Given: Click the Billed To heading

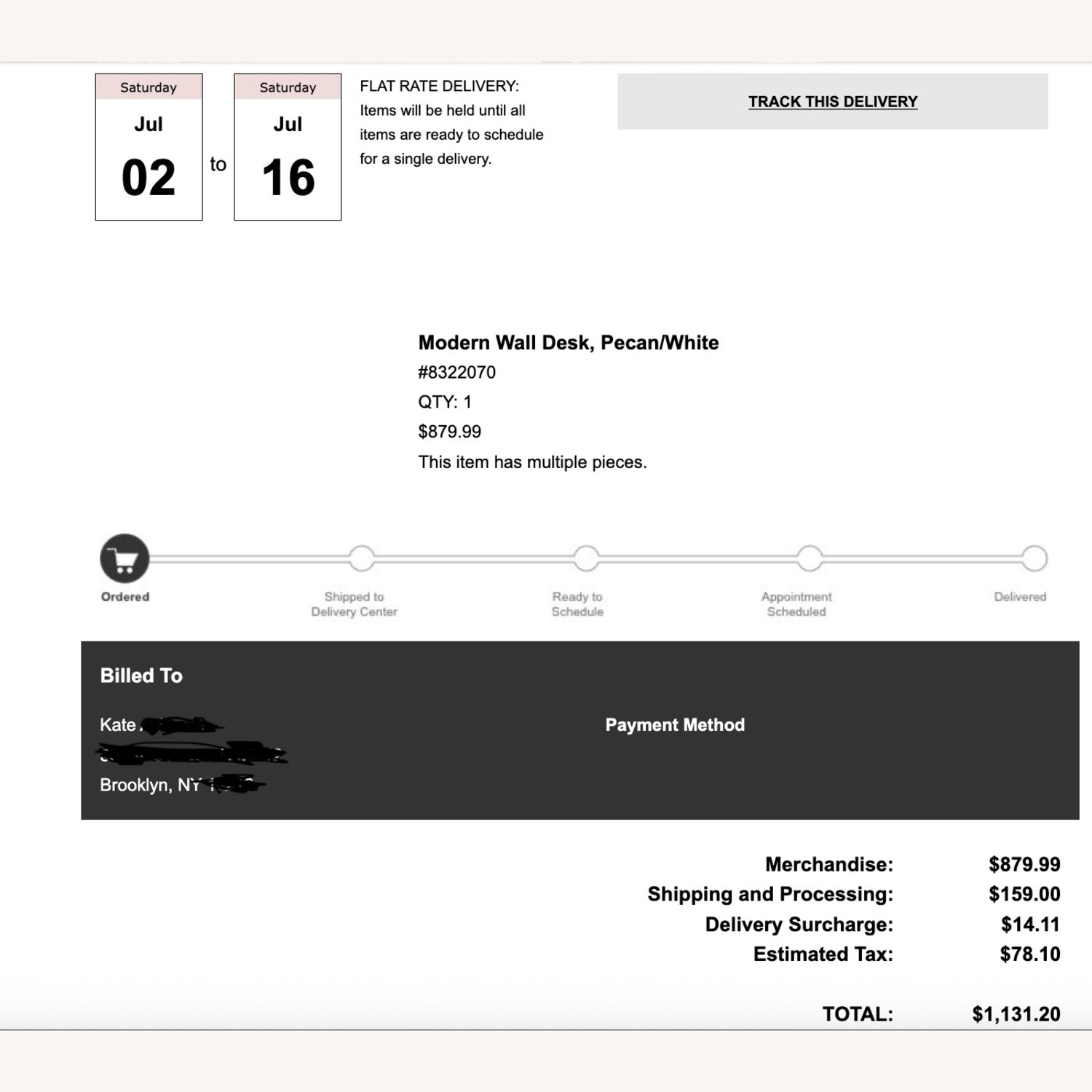Looking at the screenshot, I should pyautogui.click(x=141, y=676).
